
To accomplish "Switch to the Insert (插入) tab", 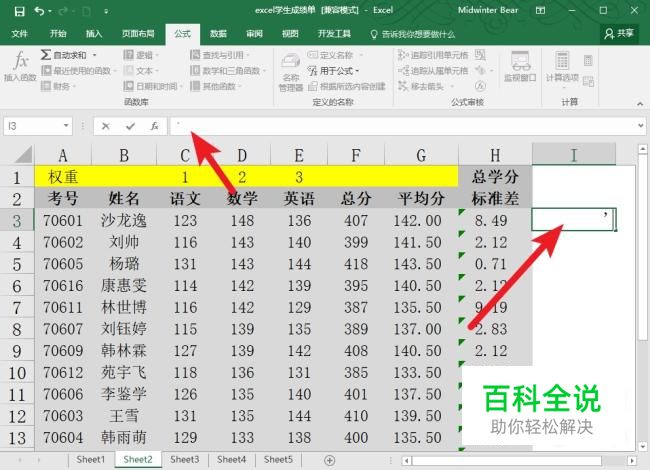I will [x=94, y=34].
